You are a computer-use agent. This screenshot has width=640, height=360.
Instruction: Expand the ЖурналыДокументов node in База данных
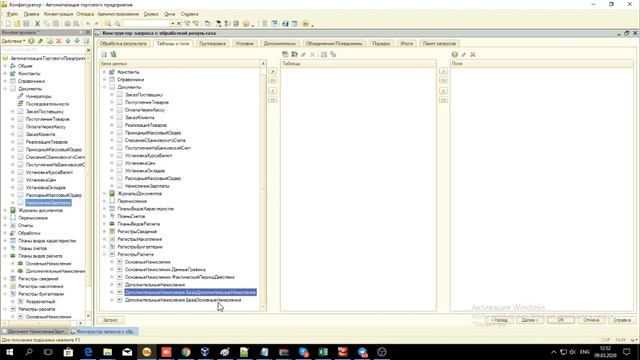[x=104, y=193]
